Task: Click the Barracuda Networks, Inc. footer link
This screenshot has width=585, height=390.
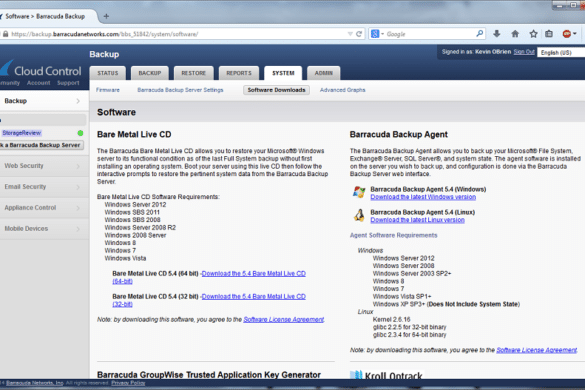Action: click(x=35, y=383)
